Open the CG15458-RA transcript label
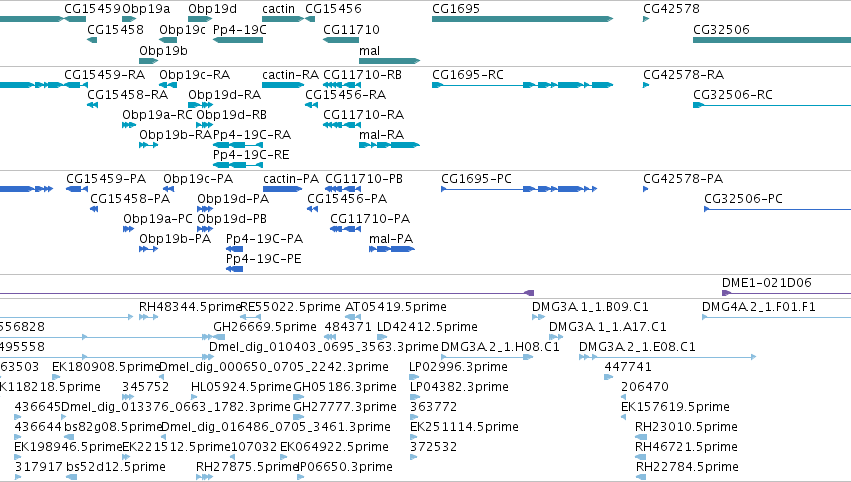The width and height of the screenshot is (851, 482). pyautogui.click(x=128, y=94)
